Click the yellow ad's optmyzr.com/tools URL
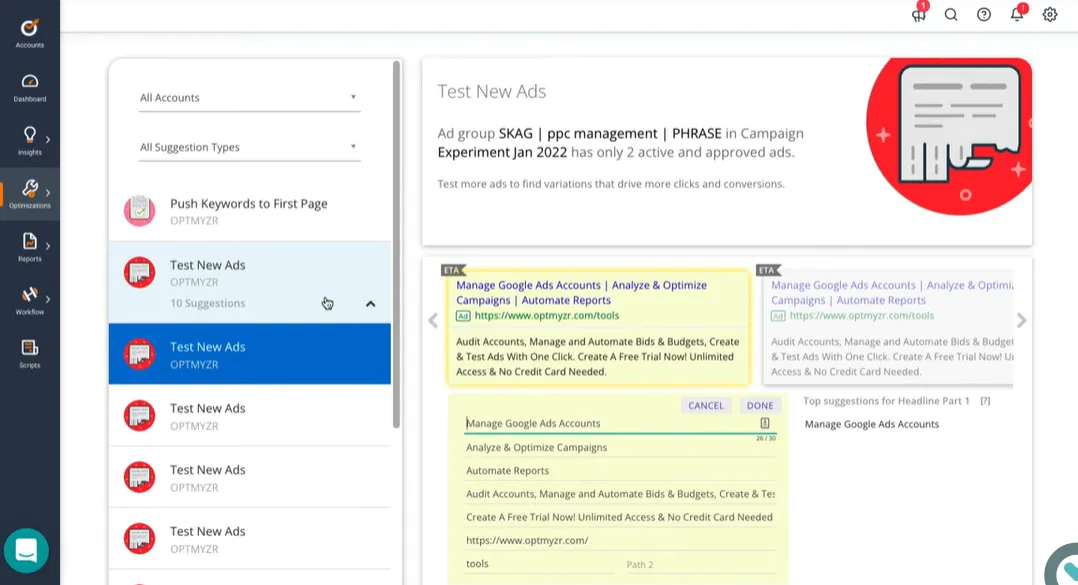This screenshot has height=585, width=1078. tap(547, 316)
